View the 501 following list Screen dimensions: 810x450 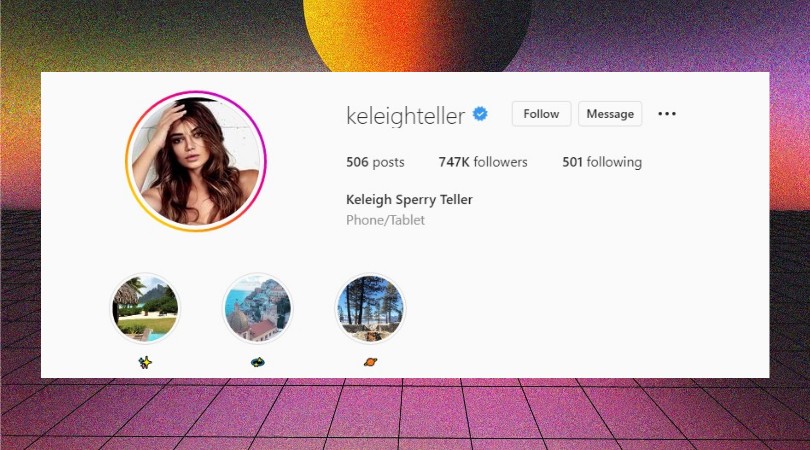point(602,162)
